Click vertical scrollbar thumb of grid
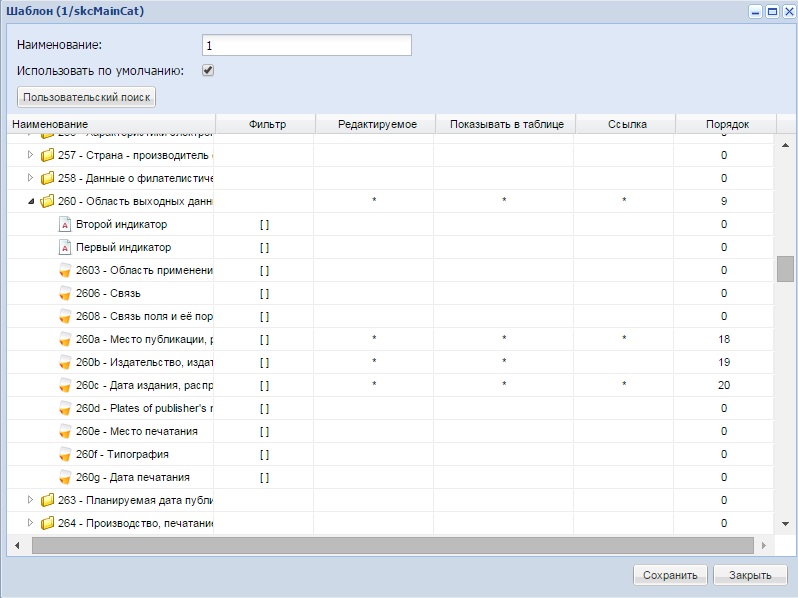The image size is (798, 598). pos(785,269)
